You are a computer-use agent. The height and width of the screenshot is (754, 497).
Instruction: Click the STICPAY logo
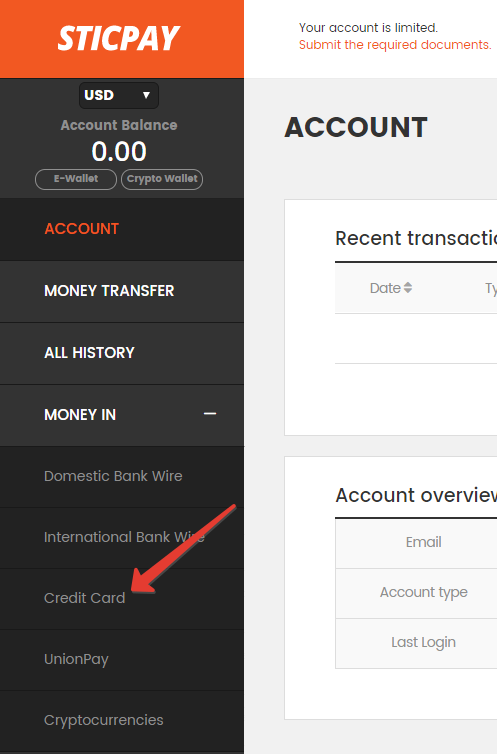click(118, 38)
